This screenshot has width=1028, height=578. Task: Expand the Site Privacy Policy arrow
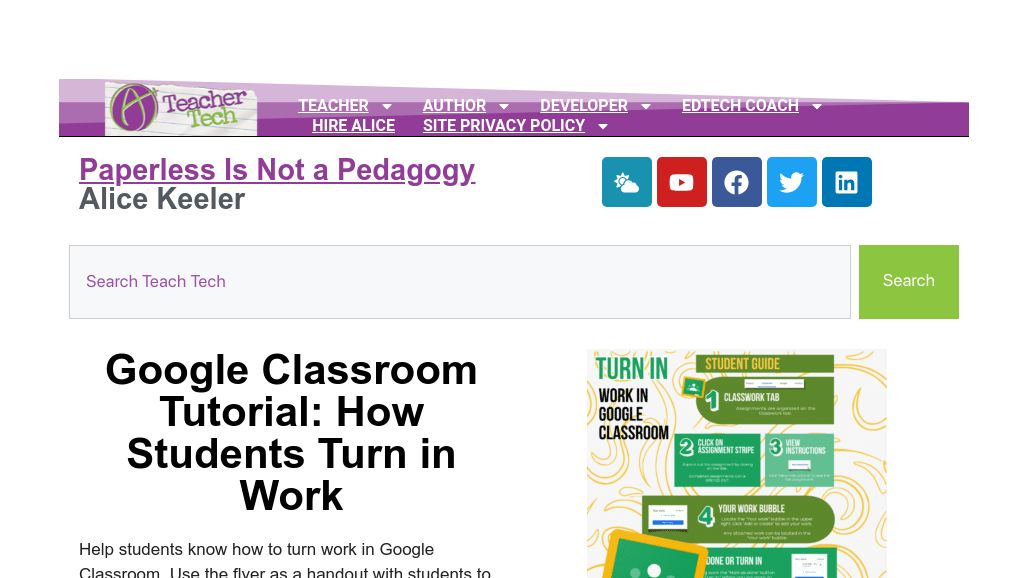coord(603,126)
